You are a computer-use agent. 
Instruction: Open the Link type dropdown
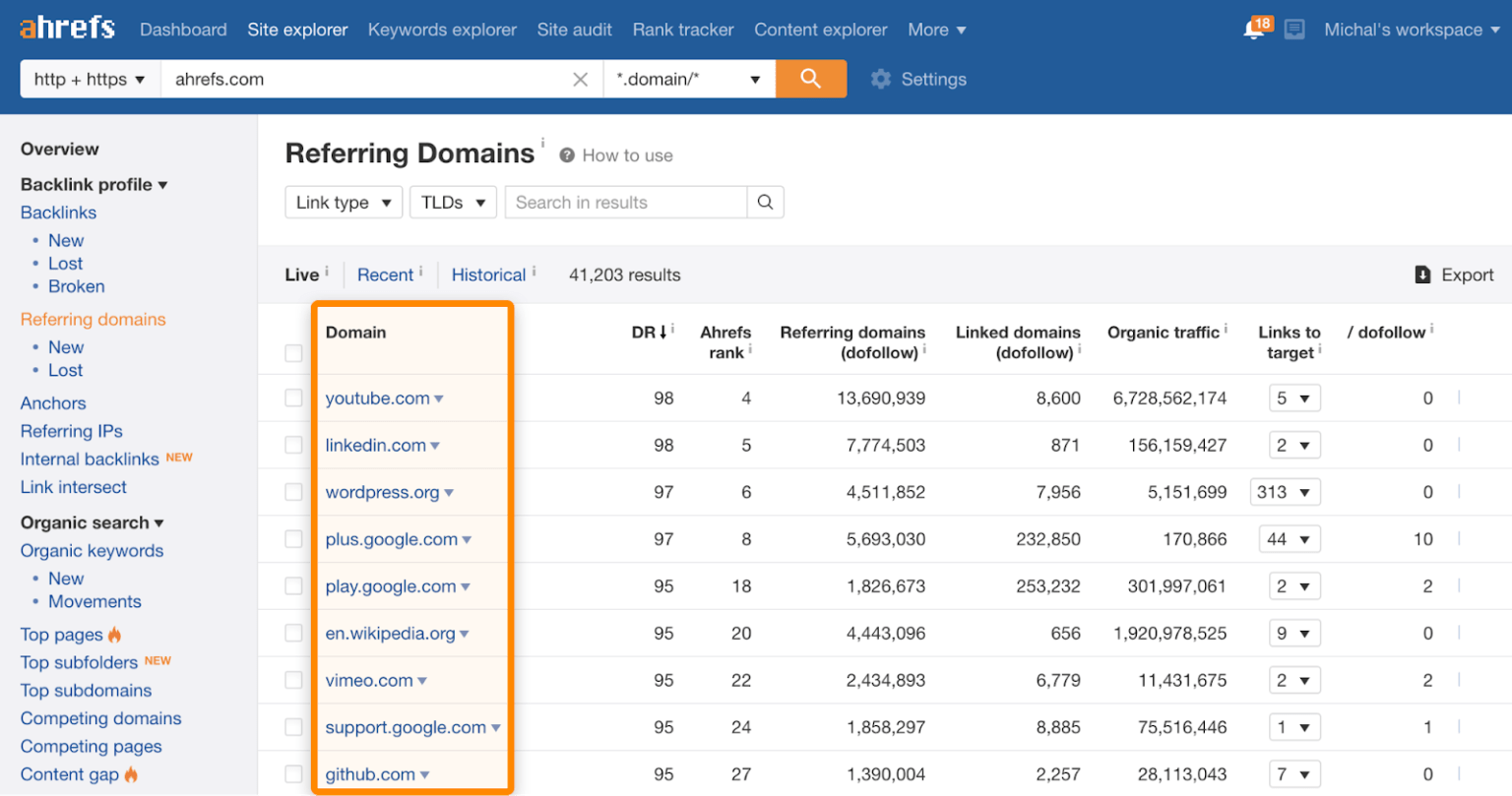click(x=344, y=203)
